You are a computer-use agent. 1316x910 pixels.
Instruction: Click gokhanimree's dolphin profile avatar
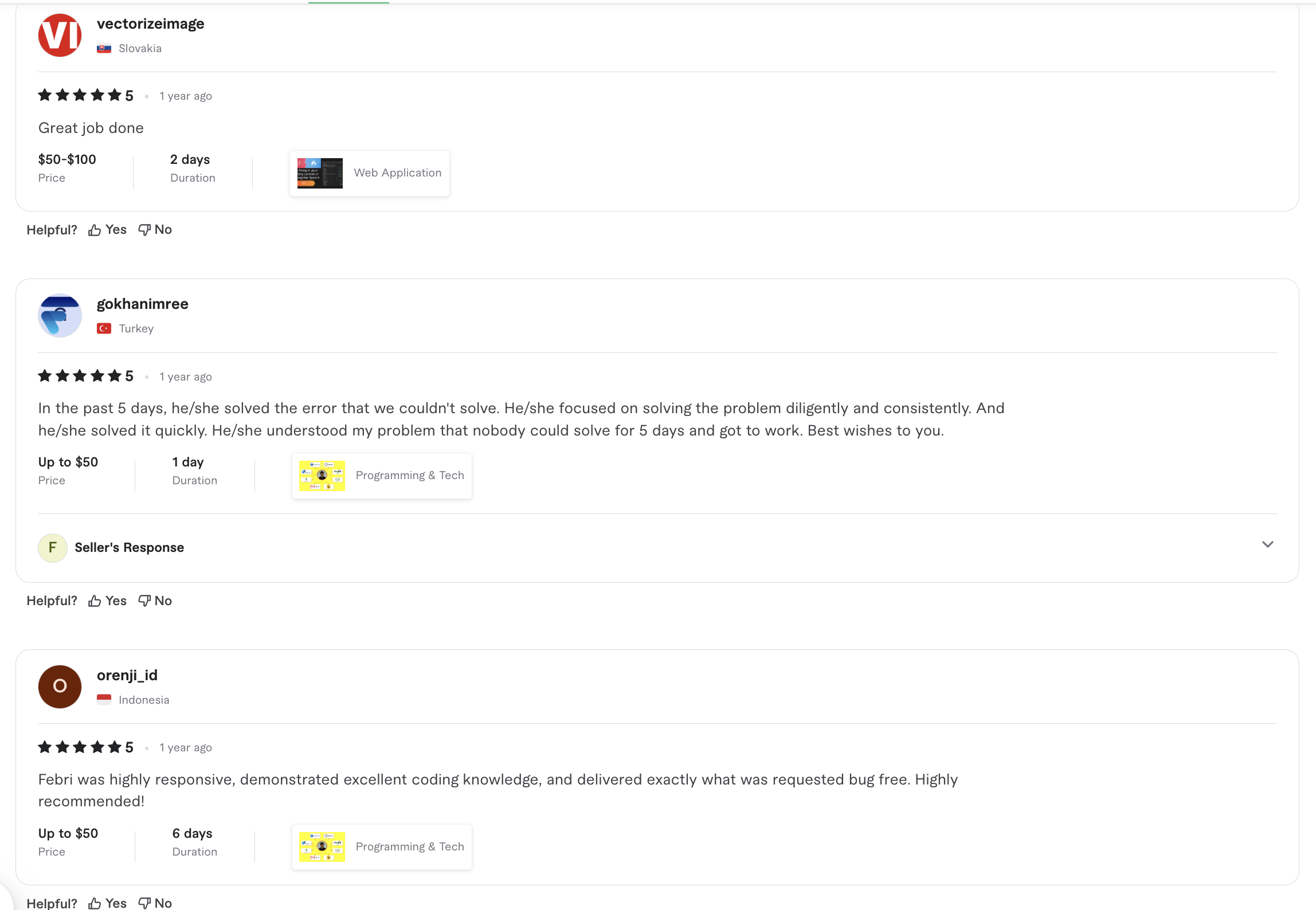(x=59, y=315)
